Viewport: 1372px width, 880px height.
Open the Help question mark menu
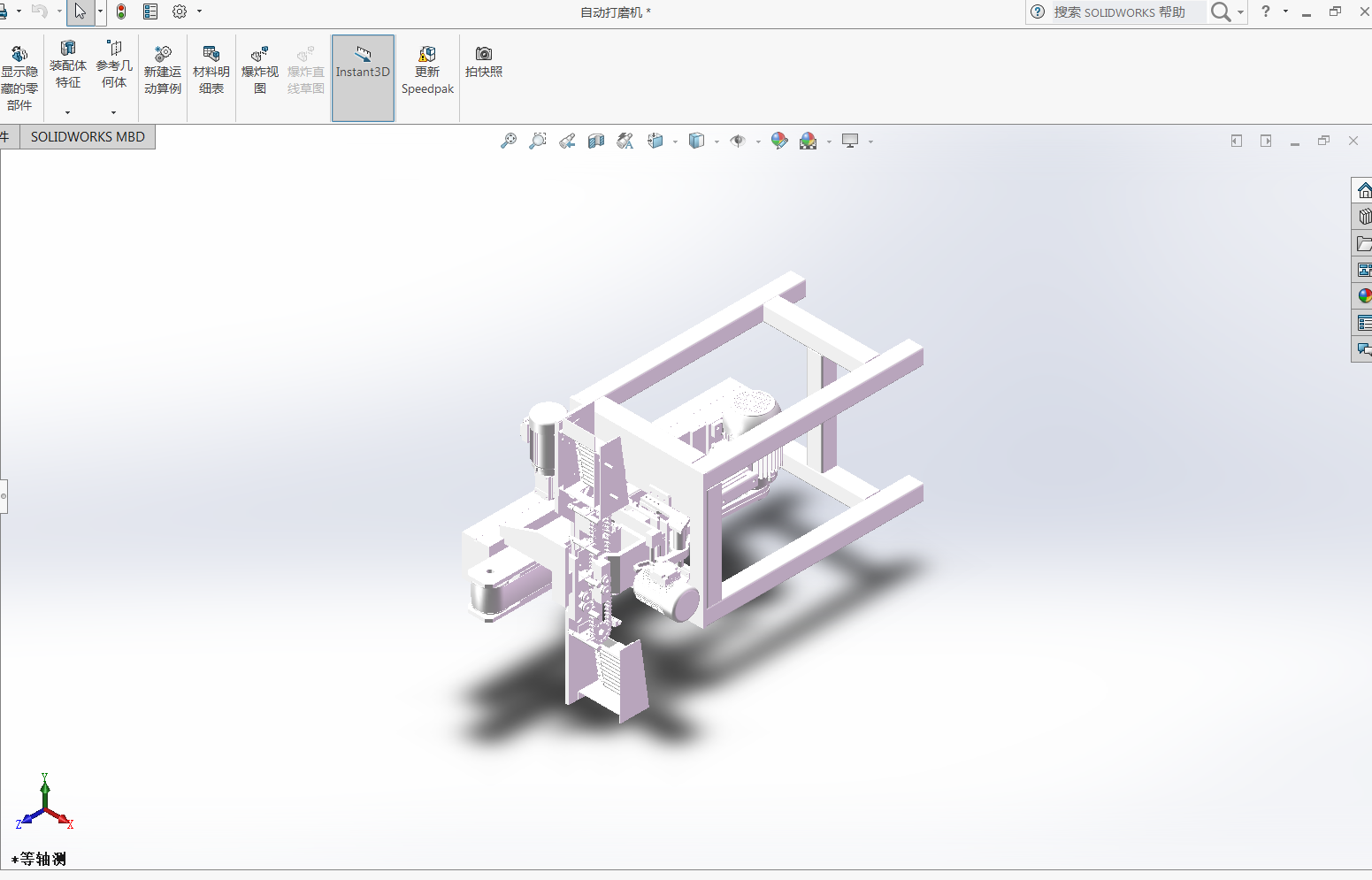click(x=1266, y=11)
